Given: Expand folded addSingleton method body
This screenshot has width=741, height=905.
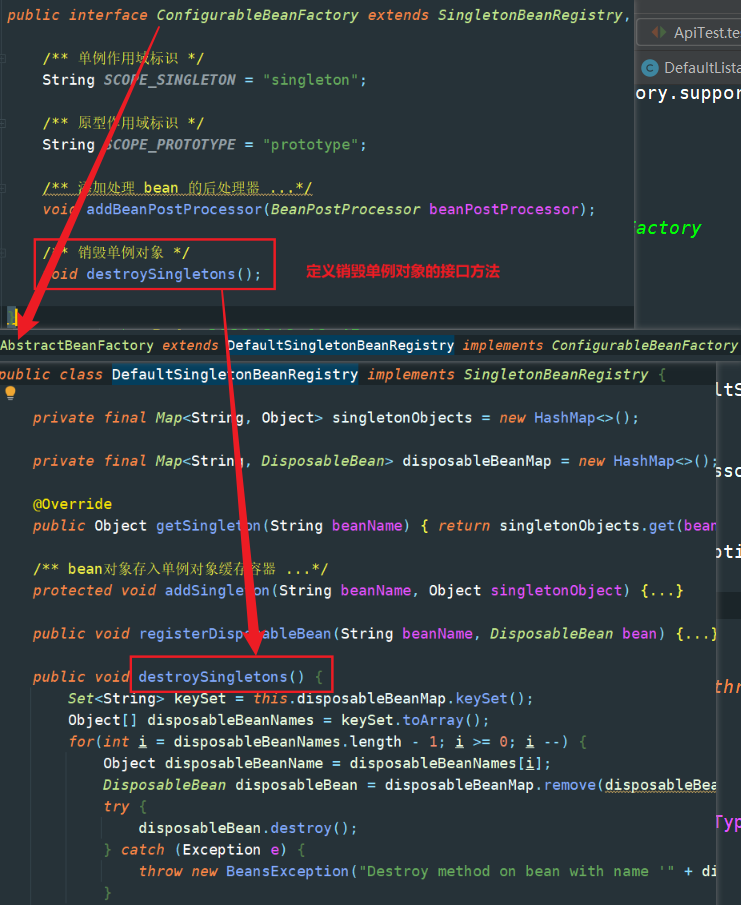Looking at the screenshot, I should [662, 590].
